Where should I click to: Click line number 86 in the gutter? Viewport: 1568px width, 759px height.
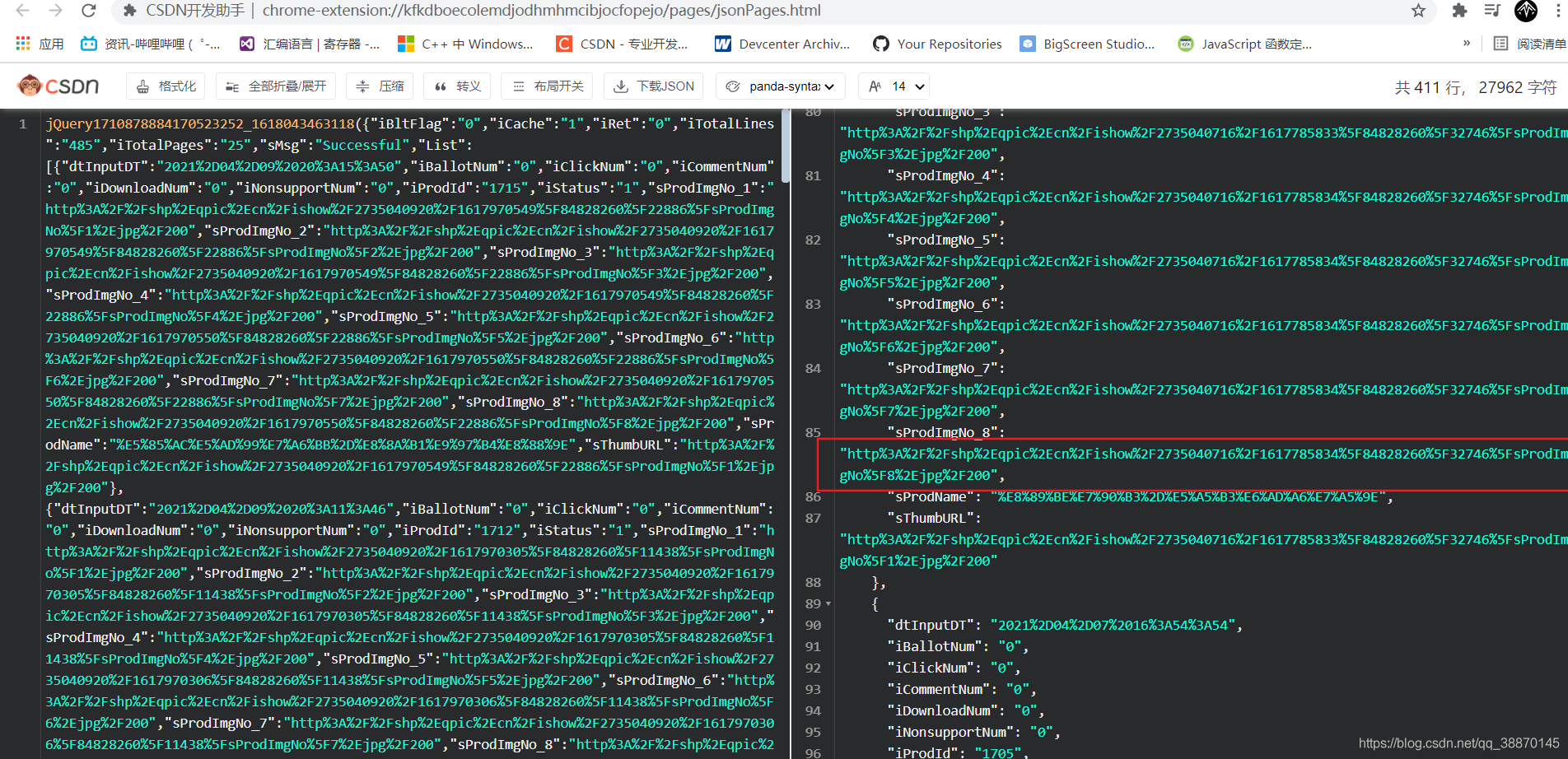[x=813, y=496]
